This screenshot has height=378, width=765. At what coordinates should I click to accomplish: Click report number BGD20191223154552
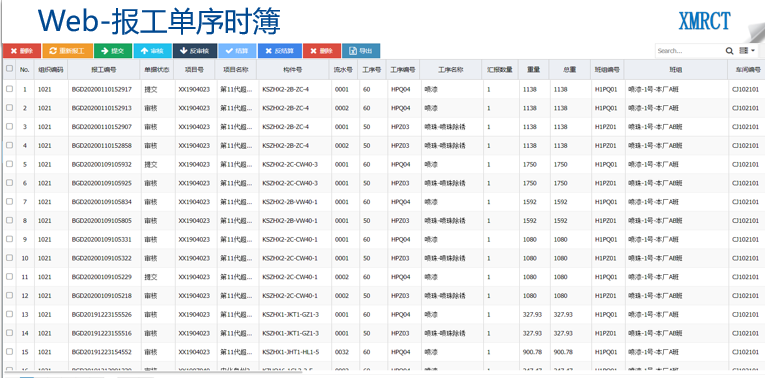tap(101, 352)
